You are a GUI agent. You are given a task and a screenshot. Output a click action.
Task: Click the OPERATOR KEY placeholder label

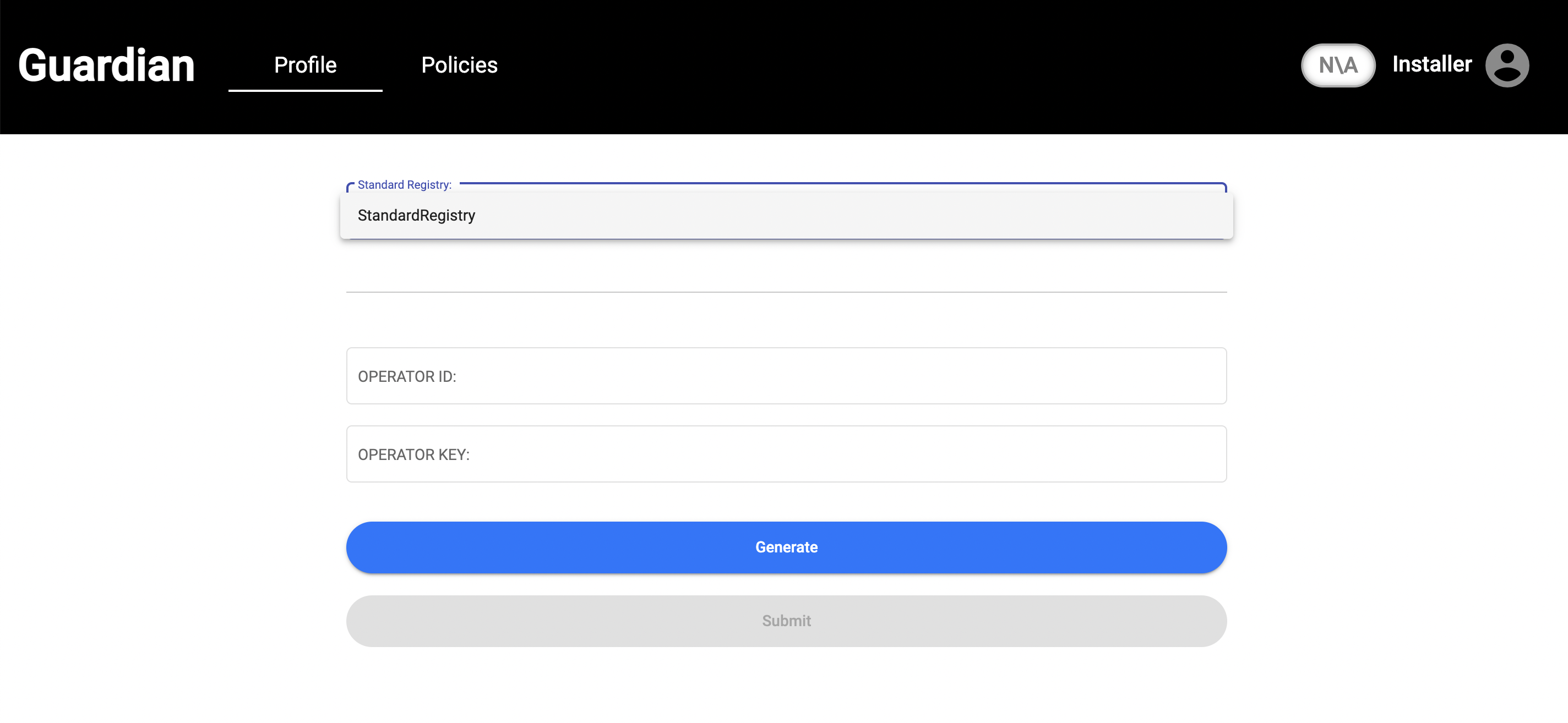[x=413, y=455]
